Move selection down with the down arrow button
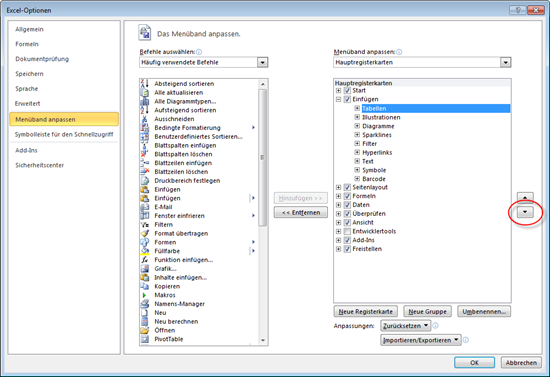 [x=525, y=212]
